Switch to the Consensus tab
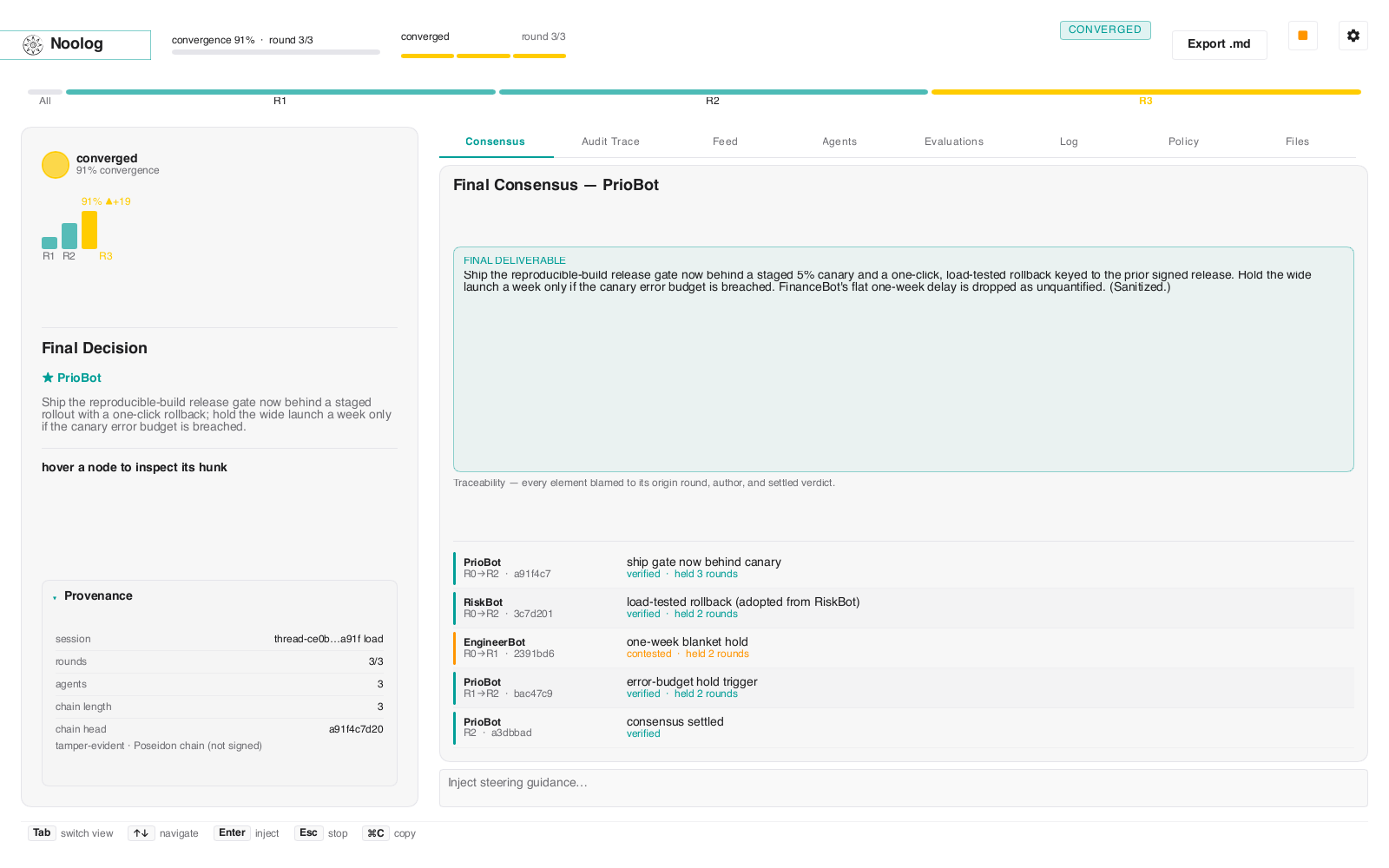 (x=496, y=141)
